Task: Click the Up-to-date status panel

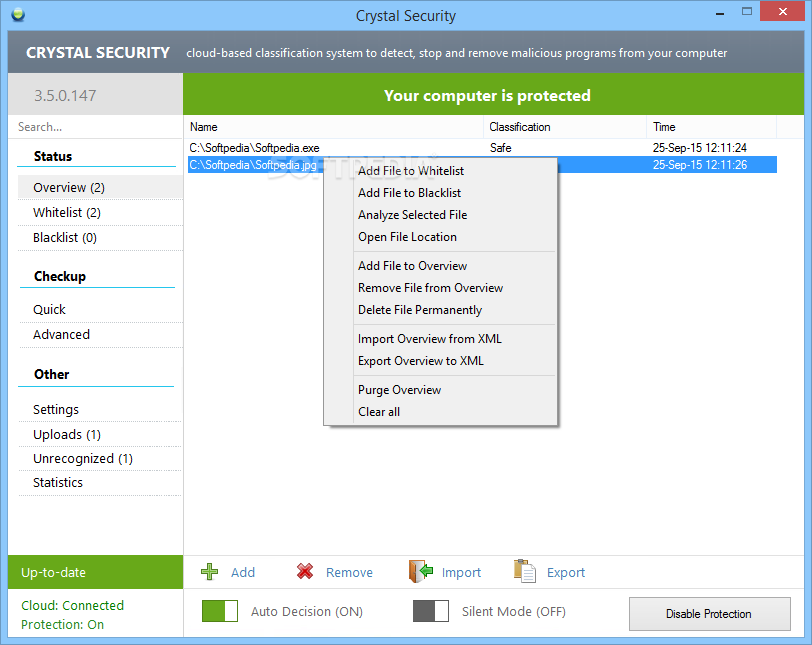Action: pos(96,572)
